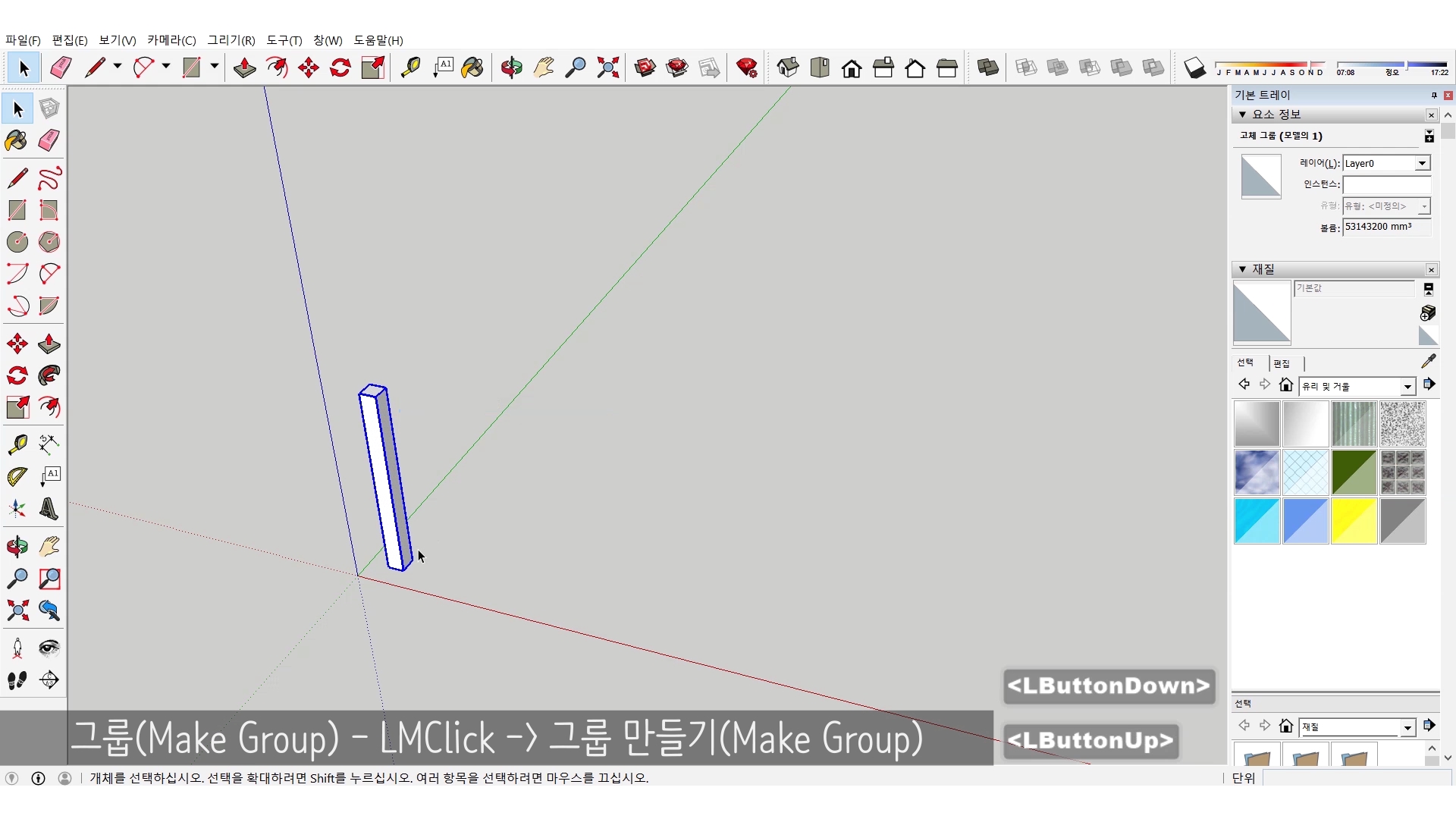
Task: Select the Tape Measure tool in left toolbar
Action: point(17,444)
